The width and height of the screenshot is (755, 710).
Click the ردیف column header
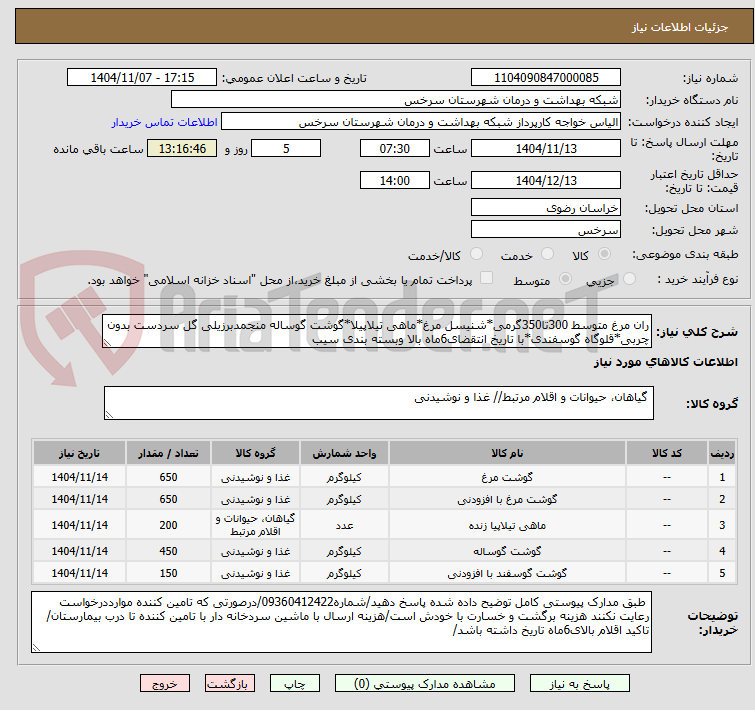click(722, 453)
